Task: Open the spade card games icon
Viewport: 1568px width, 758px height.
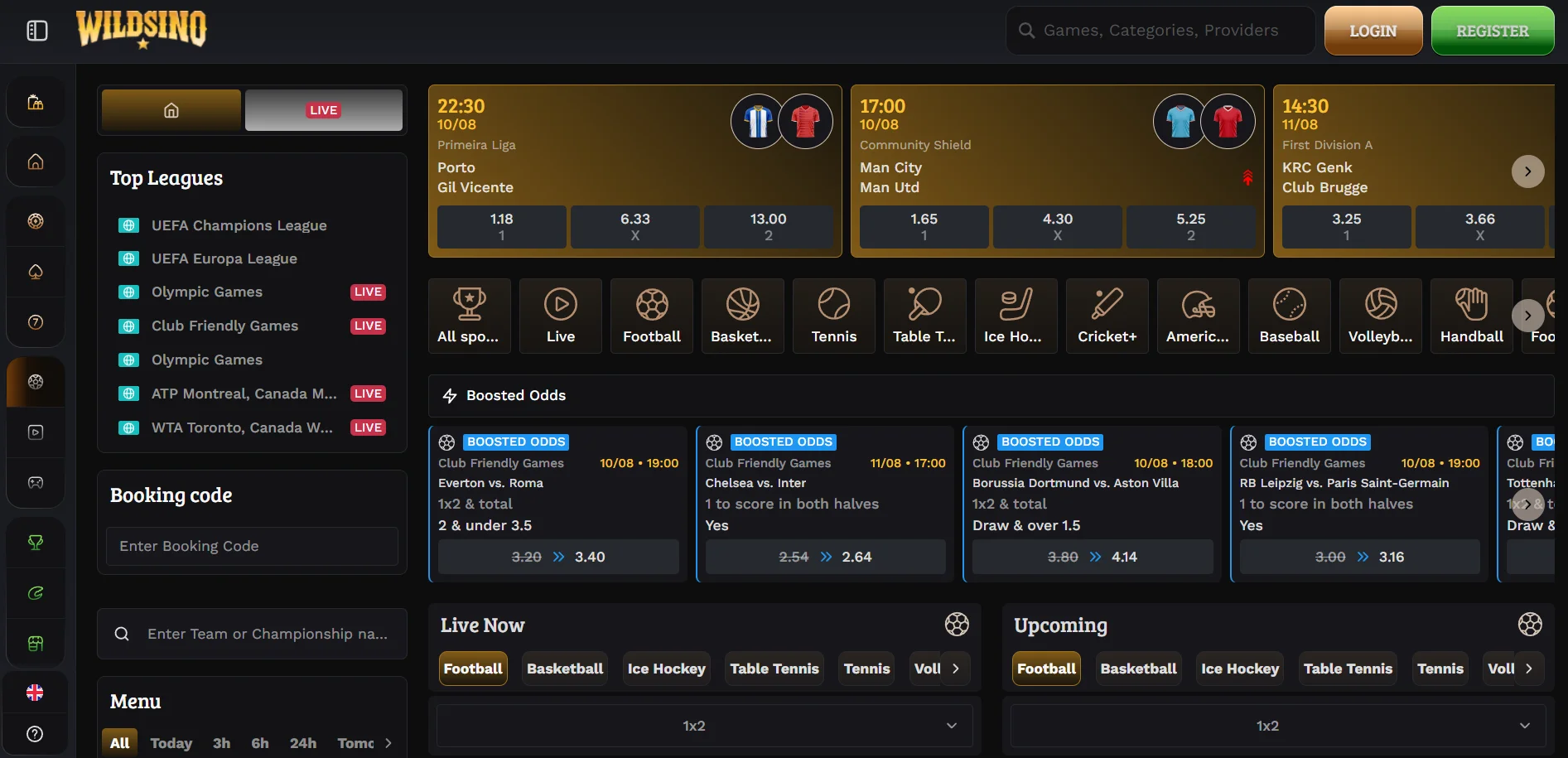Action: (x=36, y=272)
